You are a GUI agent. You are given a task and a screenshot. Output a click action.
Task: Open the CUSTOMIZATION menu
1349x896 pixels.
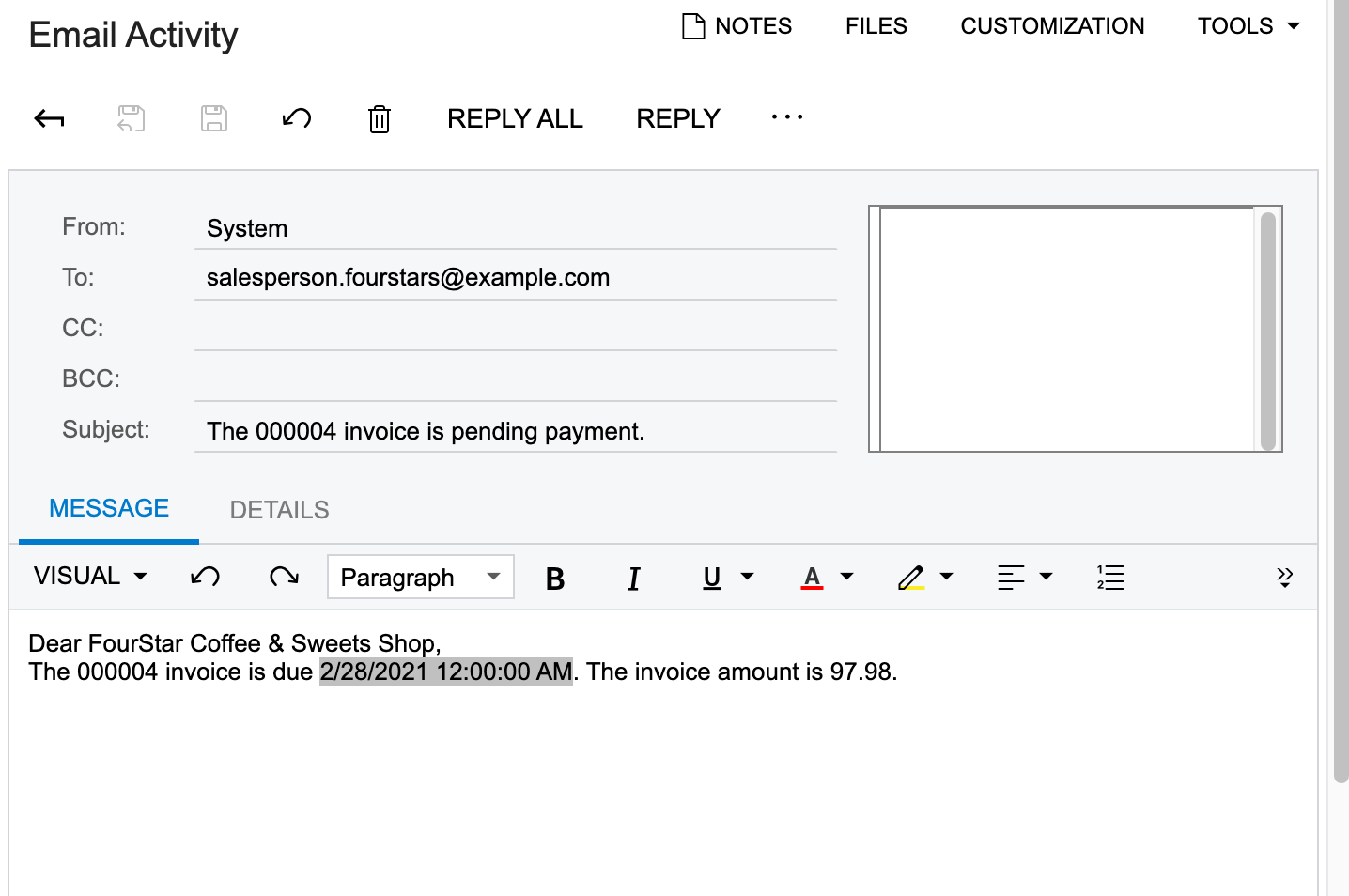(x=1052, y=26)
